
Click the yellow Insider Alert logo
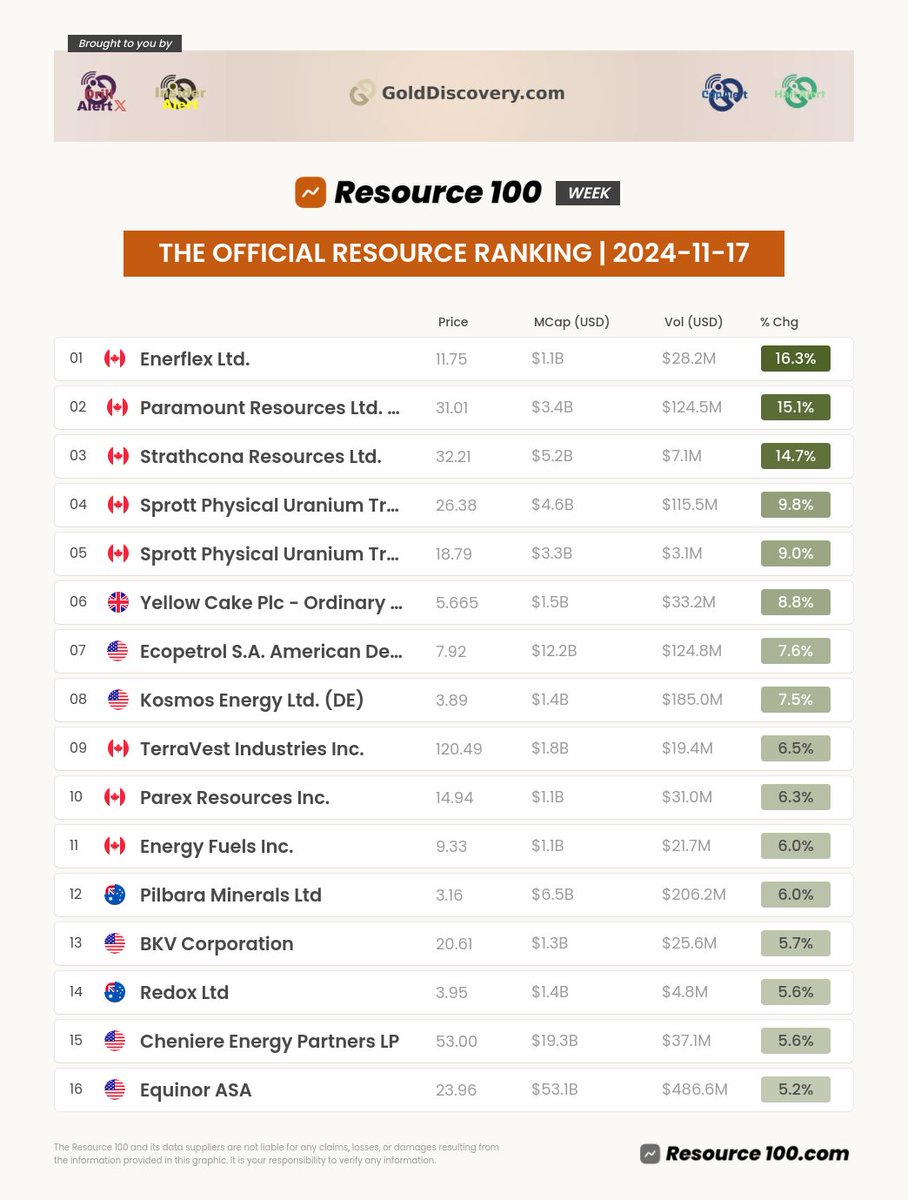click(180, 93)
